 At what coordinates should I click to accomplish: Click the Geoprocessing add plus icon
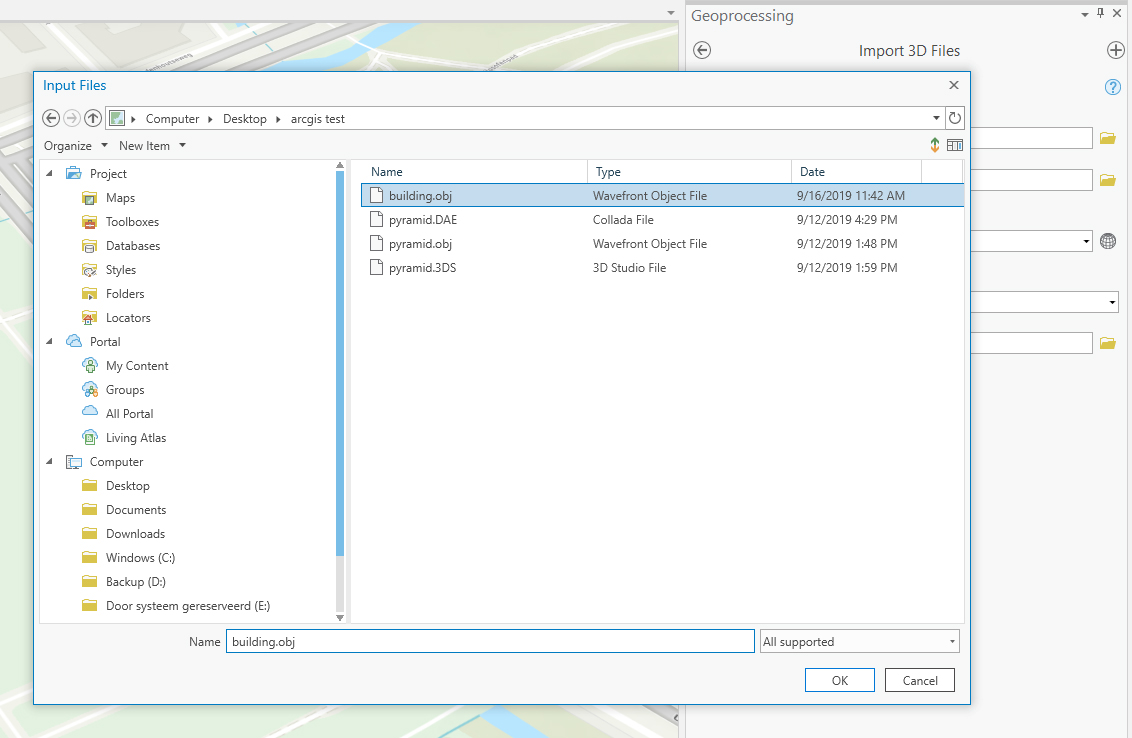click(x=1116, y=51)
